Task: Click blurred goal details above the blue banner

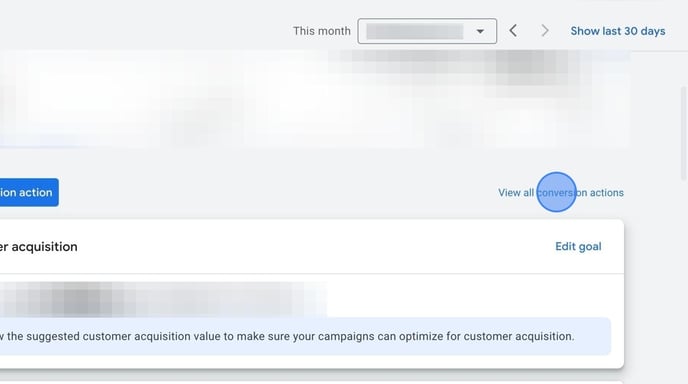Action: (x=162, y=299)
